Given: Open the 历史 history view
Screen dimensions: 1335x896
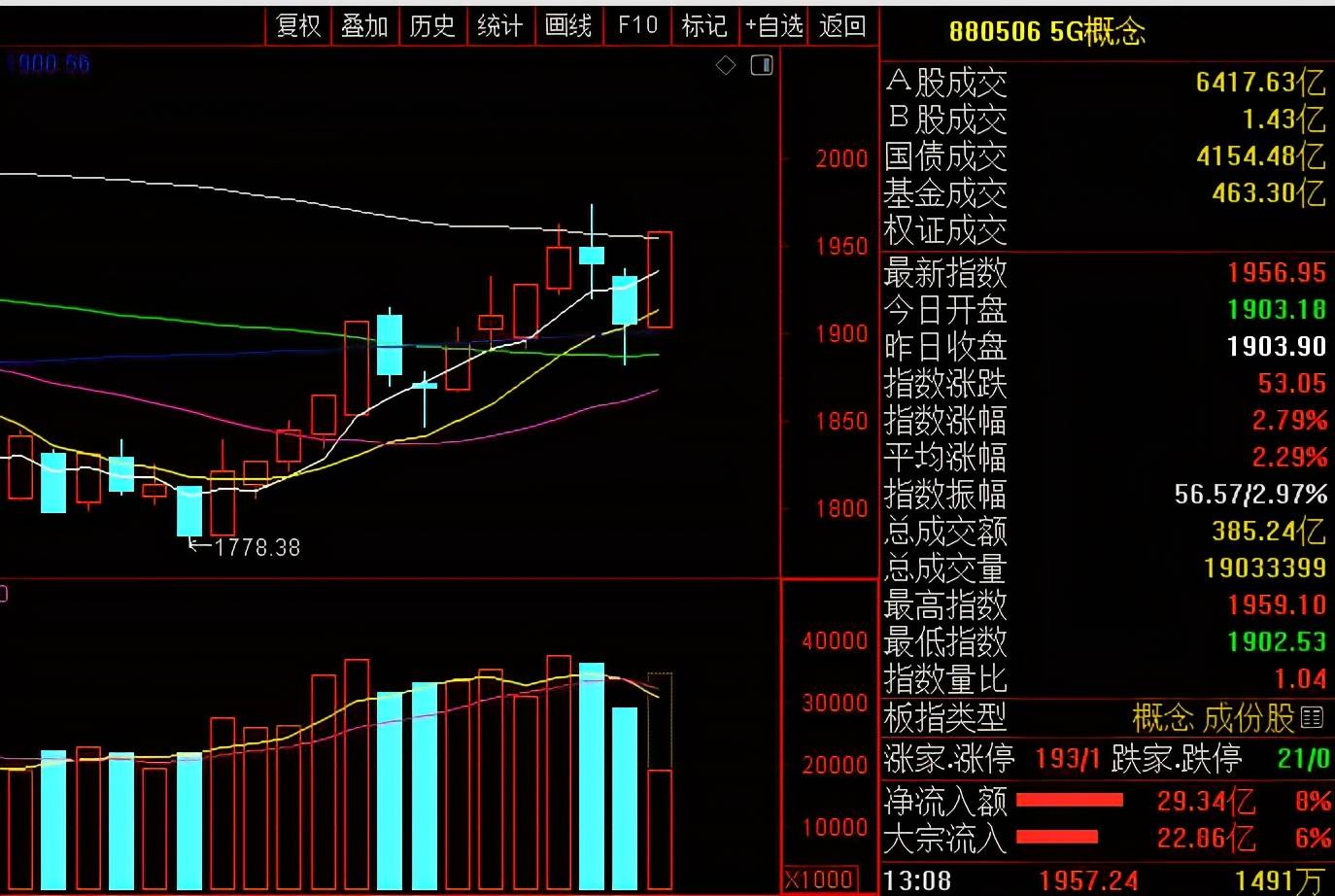Looking at the screenshot, I should click(432, 26).
